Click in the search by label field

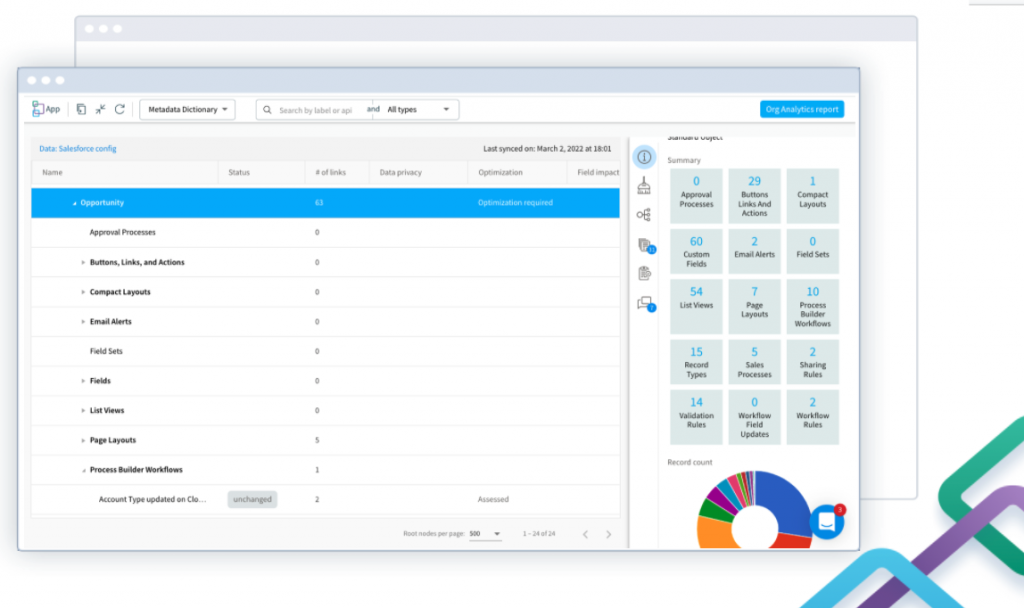point(315,109)
